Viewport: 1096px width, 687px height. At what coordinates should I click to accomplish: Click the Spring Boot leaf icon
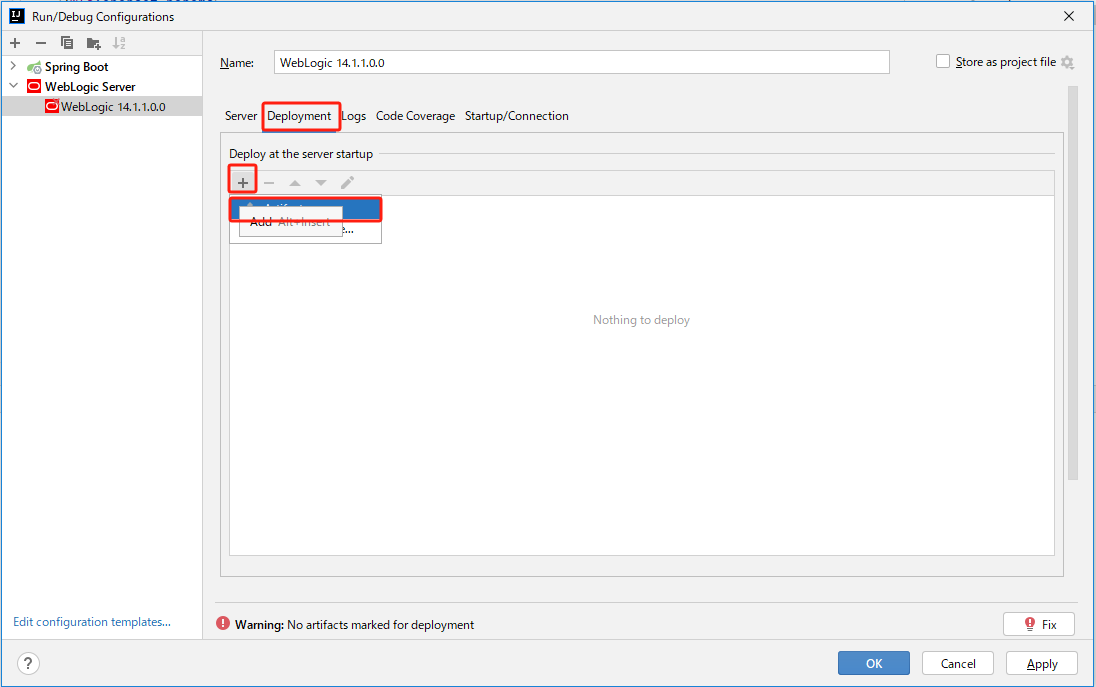[34, 67]
